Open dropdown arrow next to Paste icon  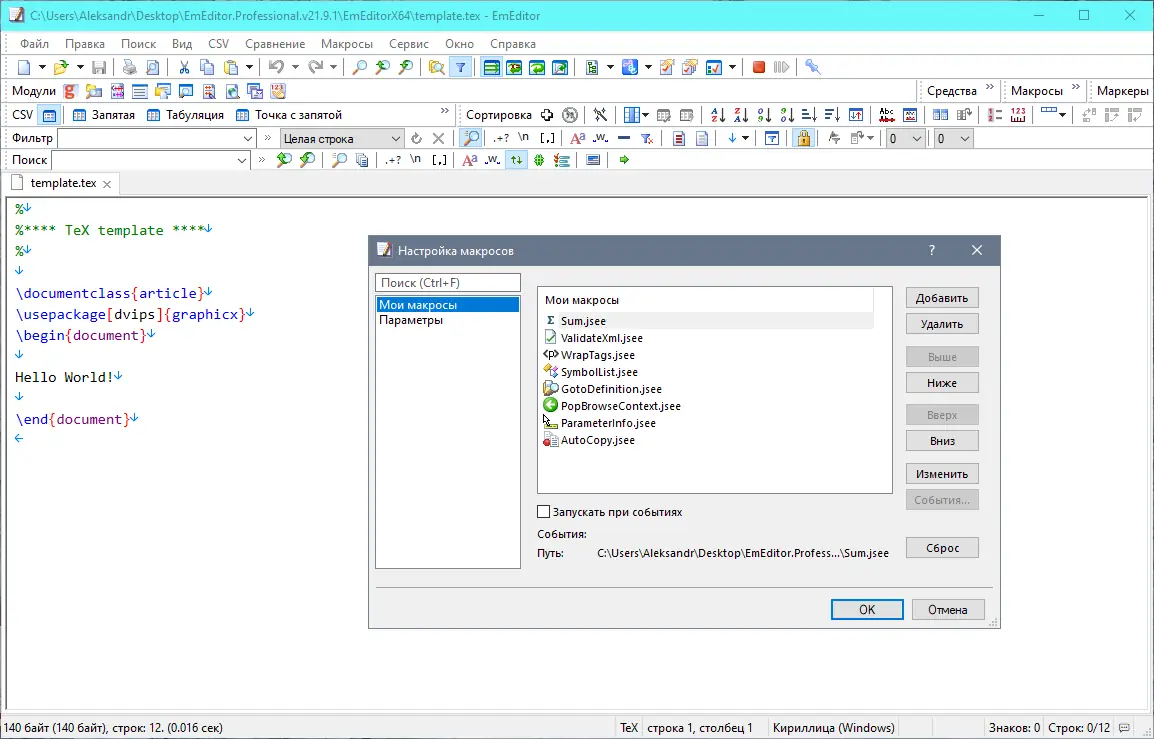[x=249, y=68]
